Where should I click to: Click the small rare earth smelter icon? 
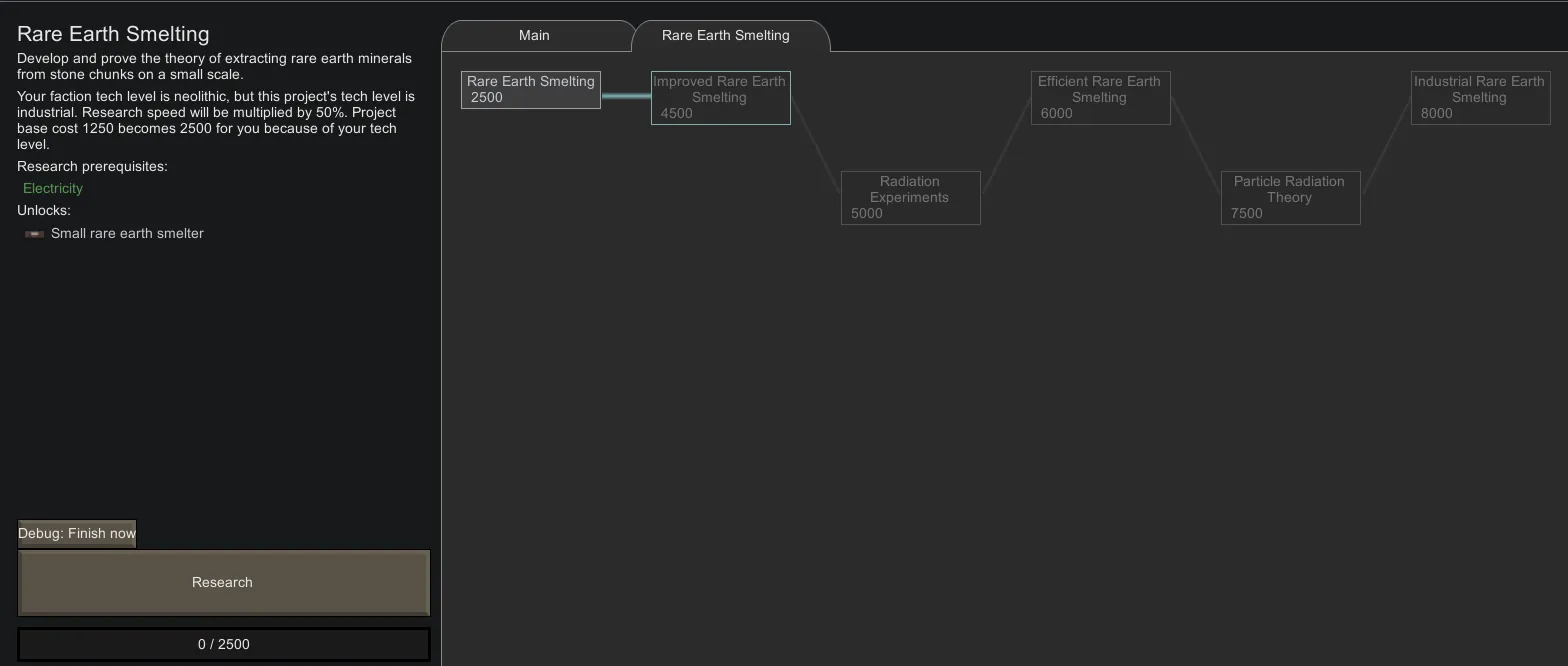(x=34, y=234)
